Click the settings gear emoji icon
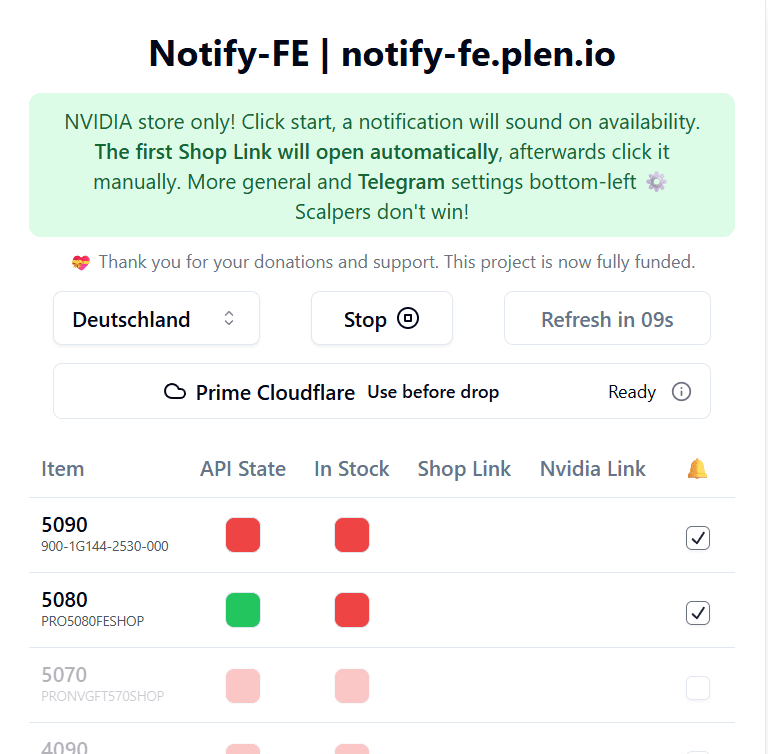The width and height of the screenshot is (768, 754). [x=656, y=182]
